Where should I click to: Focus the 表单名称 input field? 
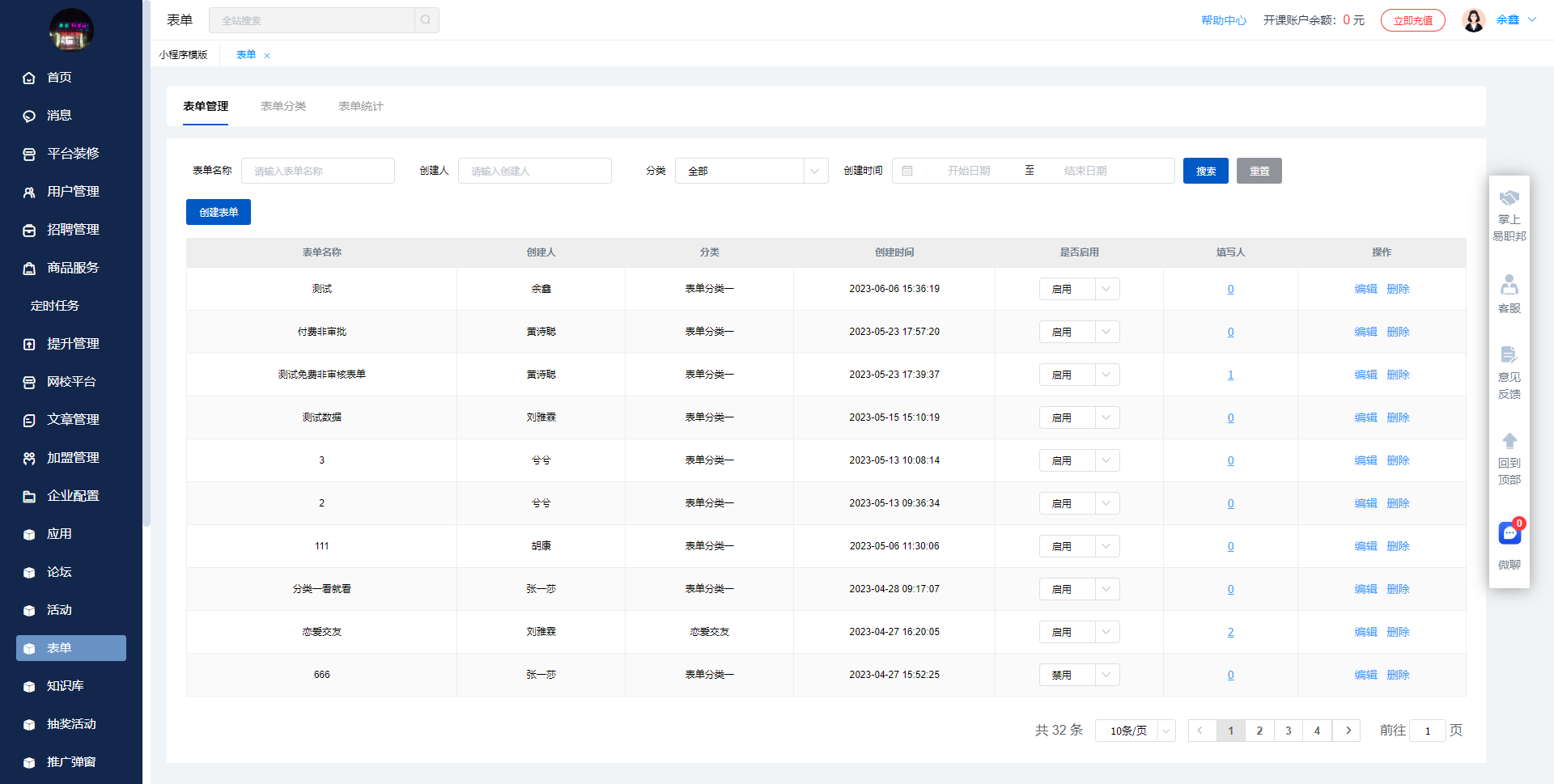click(318, 171)
